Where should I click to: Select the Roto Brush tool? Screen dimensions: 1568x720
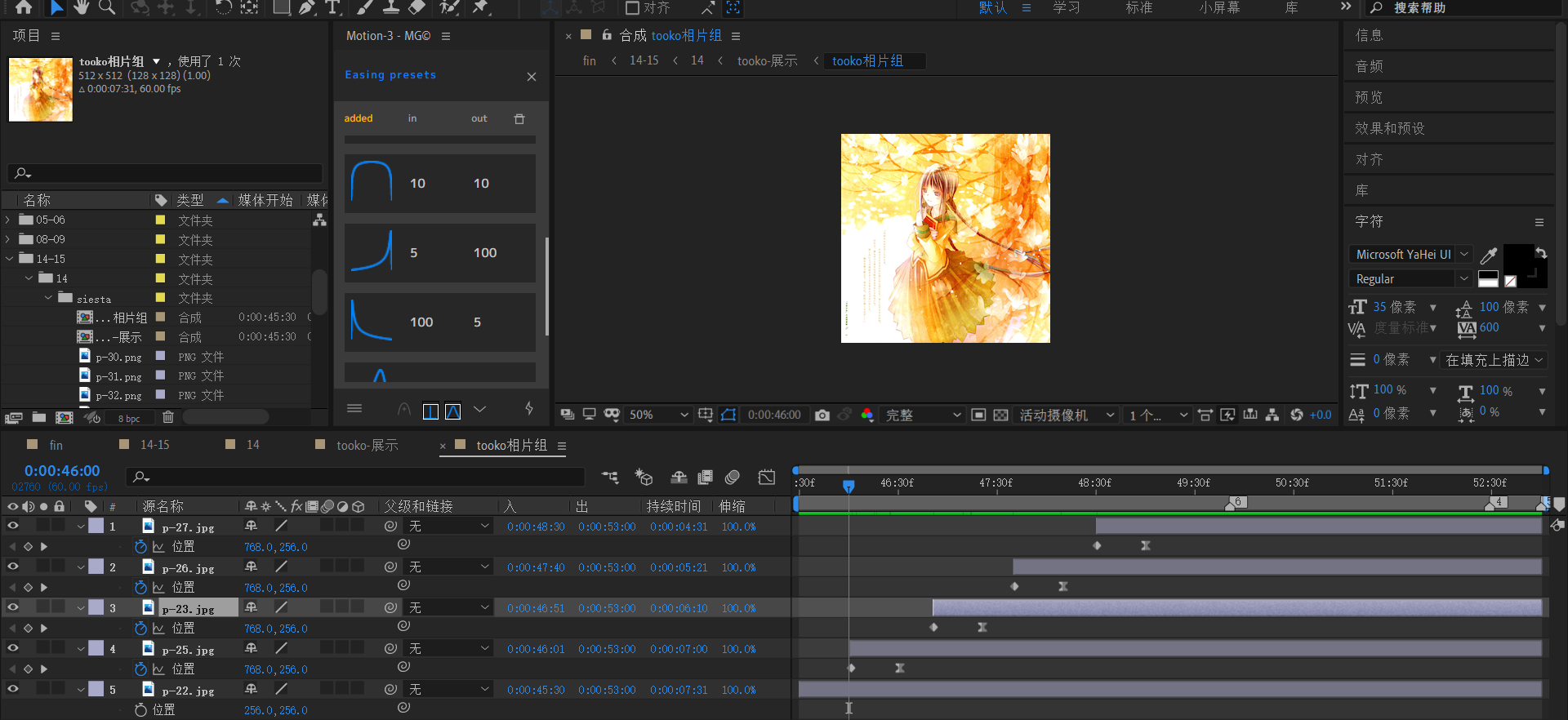449,7
